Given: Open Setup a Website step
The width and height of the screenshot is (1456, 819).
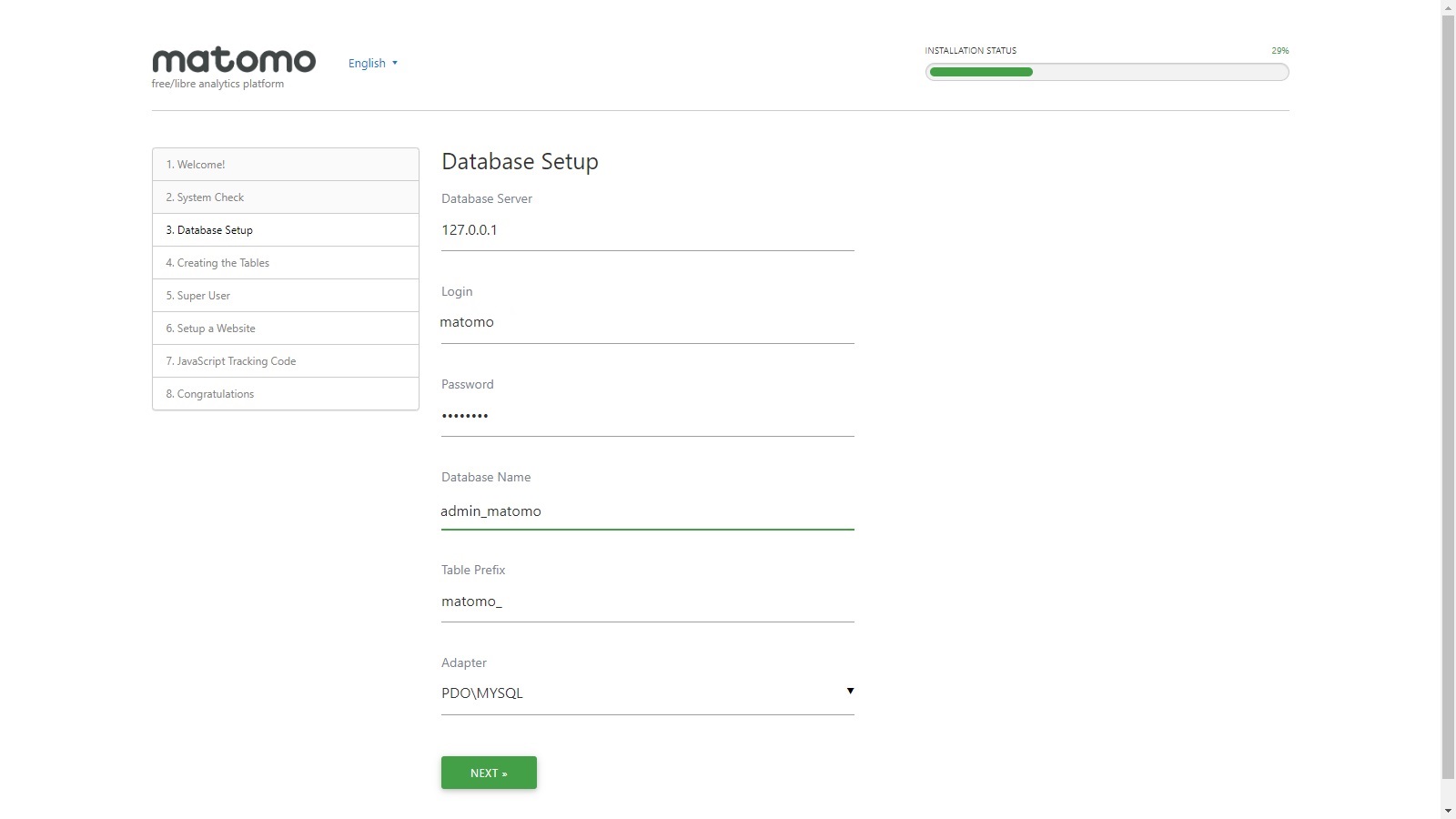Looking at the screenshot, I should 285,329.
